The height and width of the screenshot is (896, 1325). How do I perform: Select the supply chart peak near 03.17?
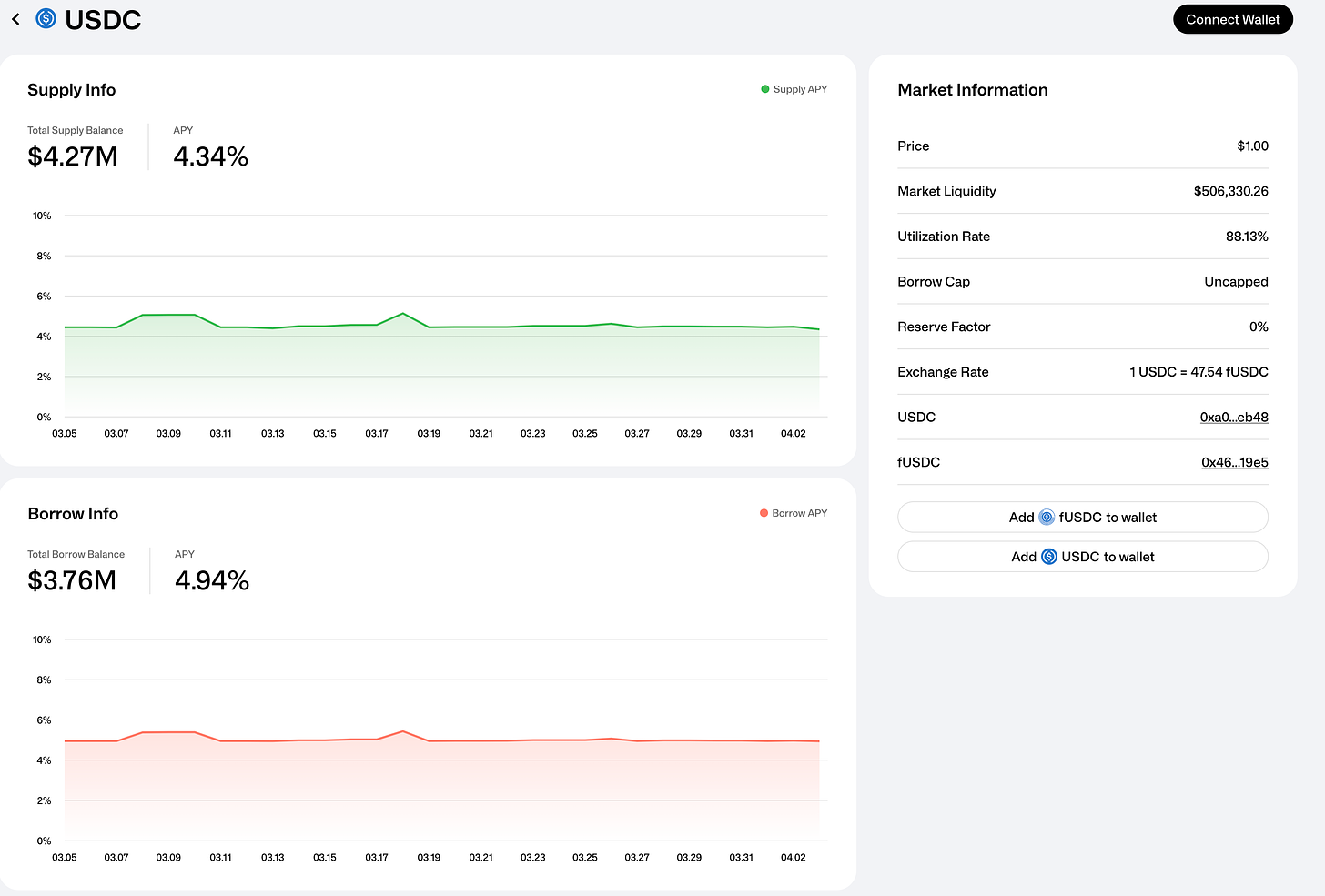click(402, 314)
